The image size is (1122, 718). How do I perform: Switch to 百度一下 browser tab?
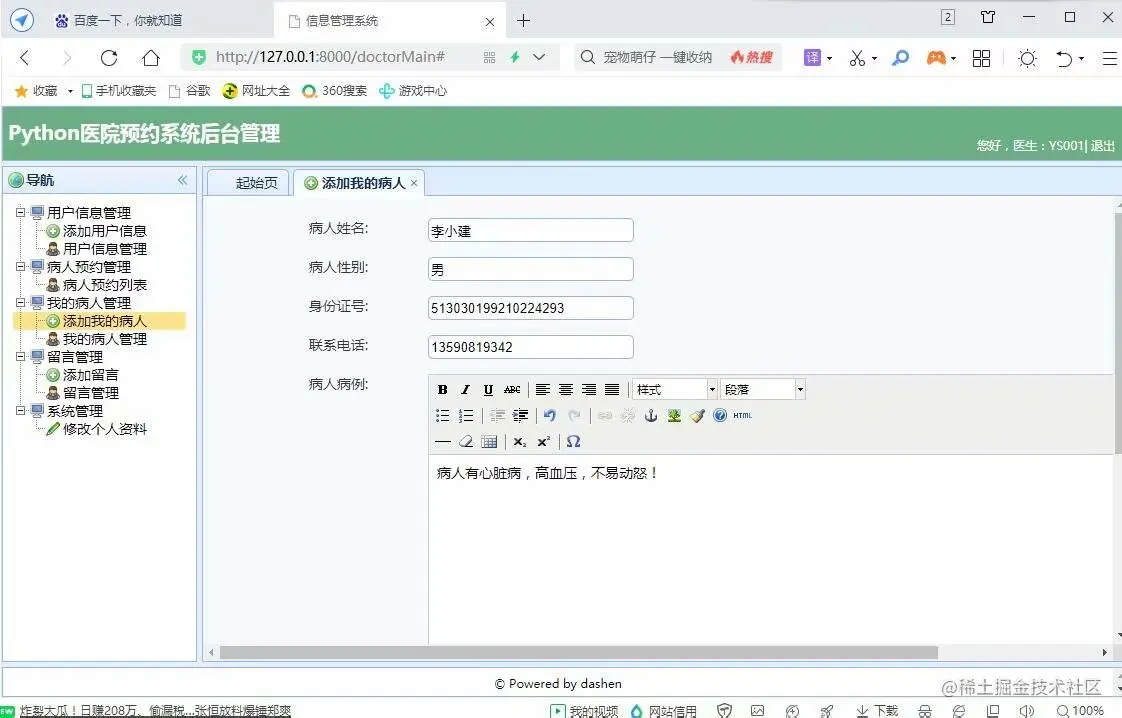128,21
